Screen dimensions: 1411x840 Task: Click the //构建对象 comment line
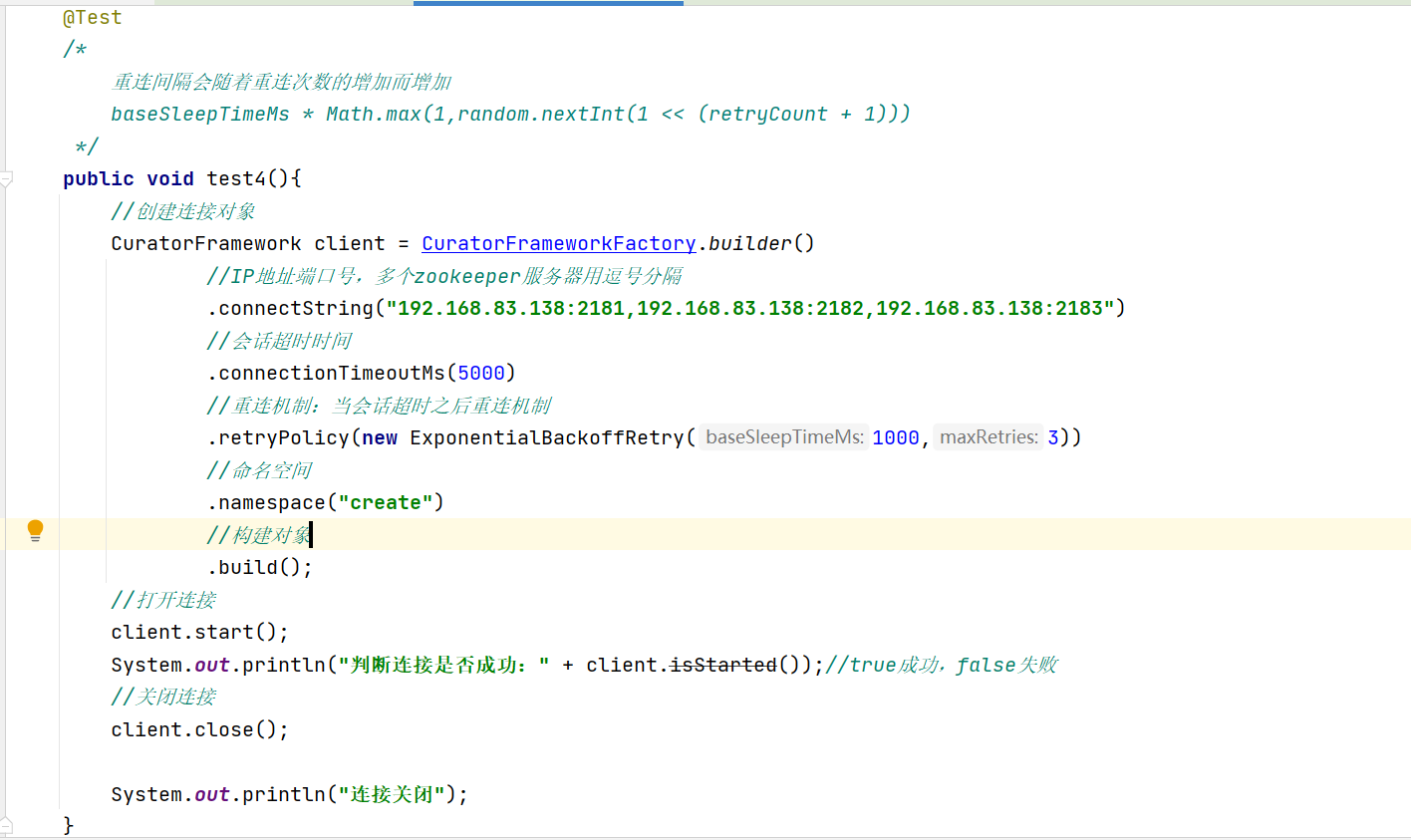tap(259, 535)
